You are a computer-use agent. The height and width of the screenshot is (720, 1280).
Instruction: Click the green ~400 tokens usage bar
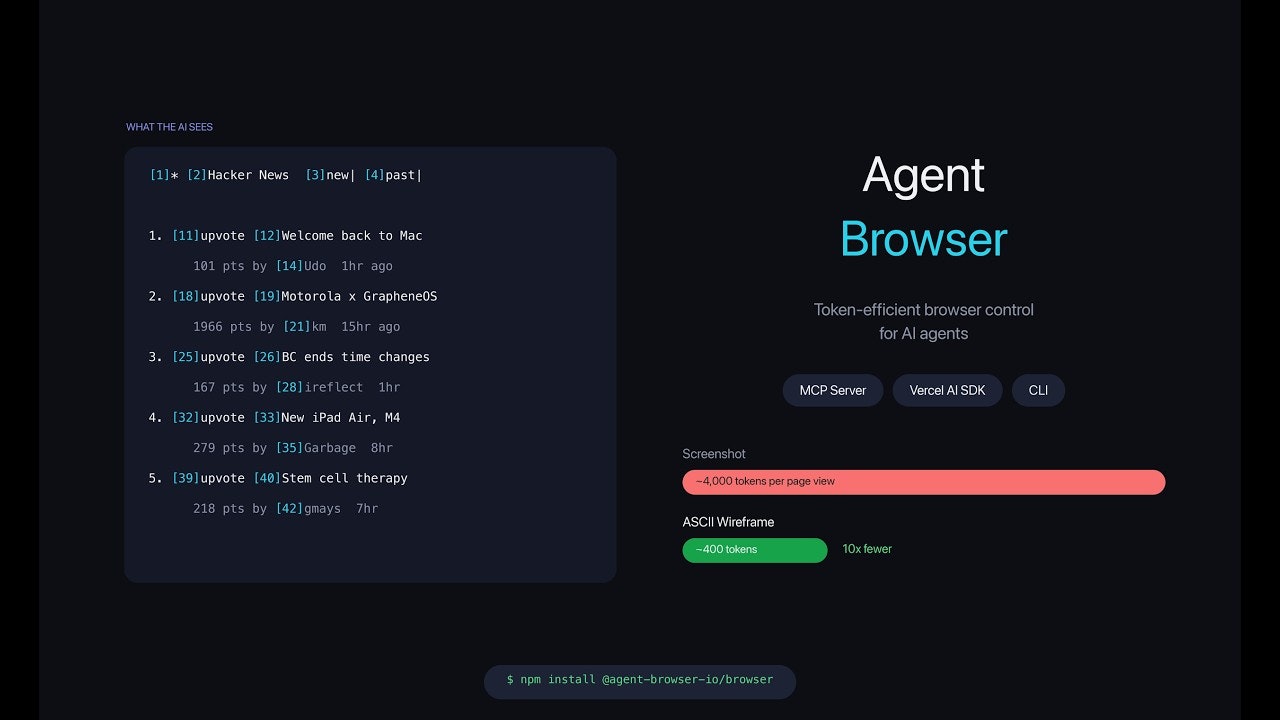755,550
